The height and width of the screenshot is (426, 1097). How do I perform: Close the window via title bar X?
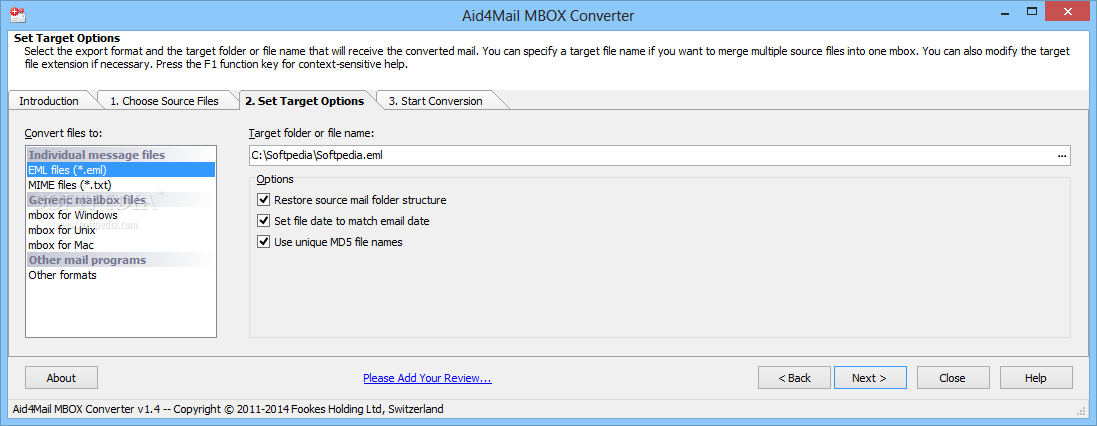pos(1067,11)
